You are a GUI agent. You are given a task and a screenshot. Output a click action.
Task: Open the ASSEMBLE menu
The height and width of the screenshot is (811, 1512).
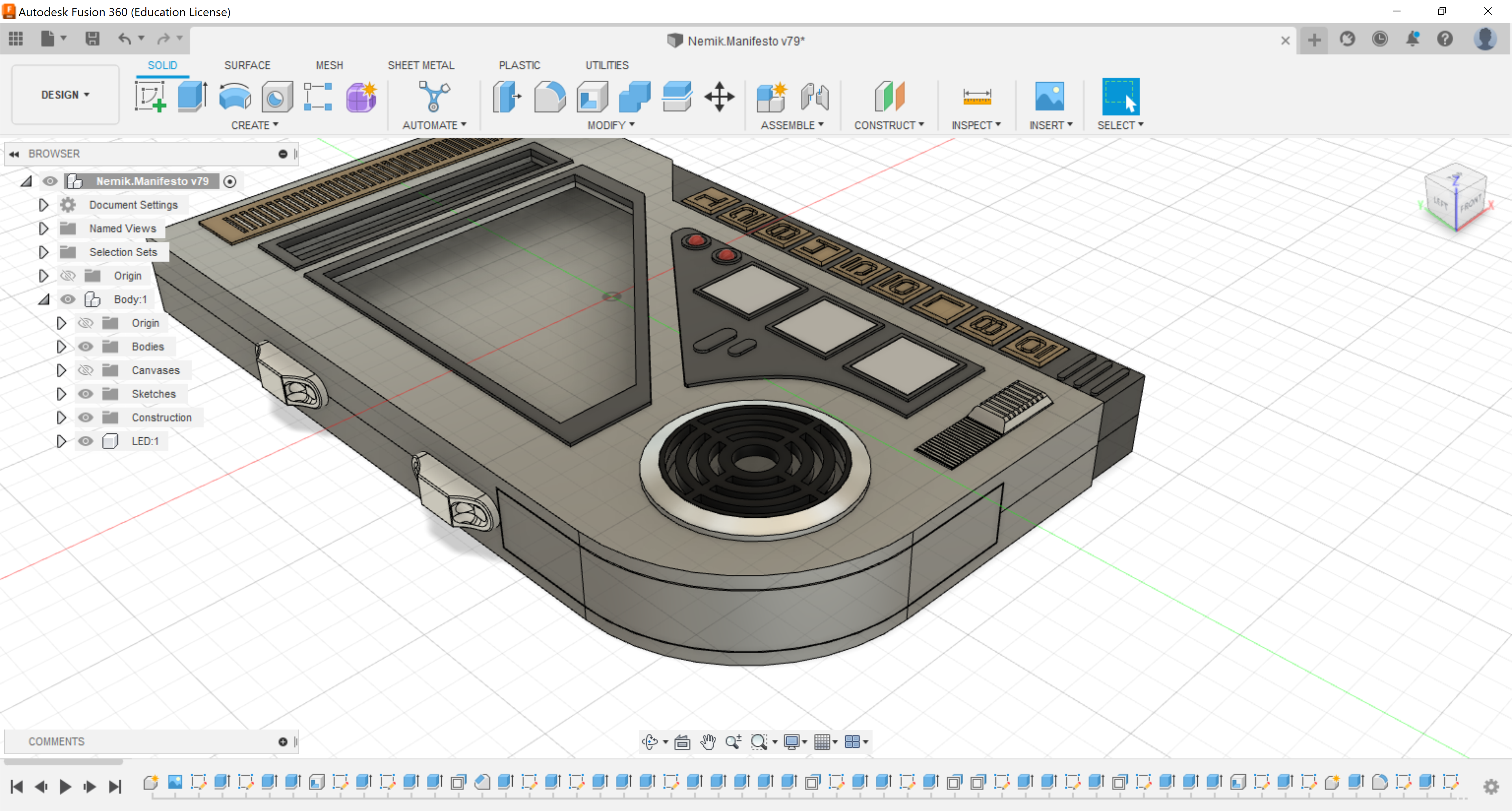coord(792,125)
